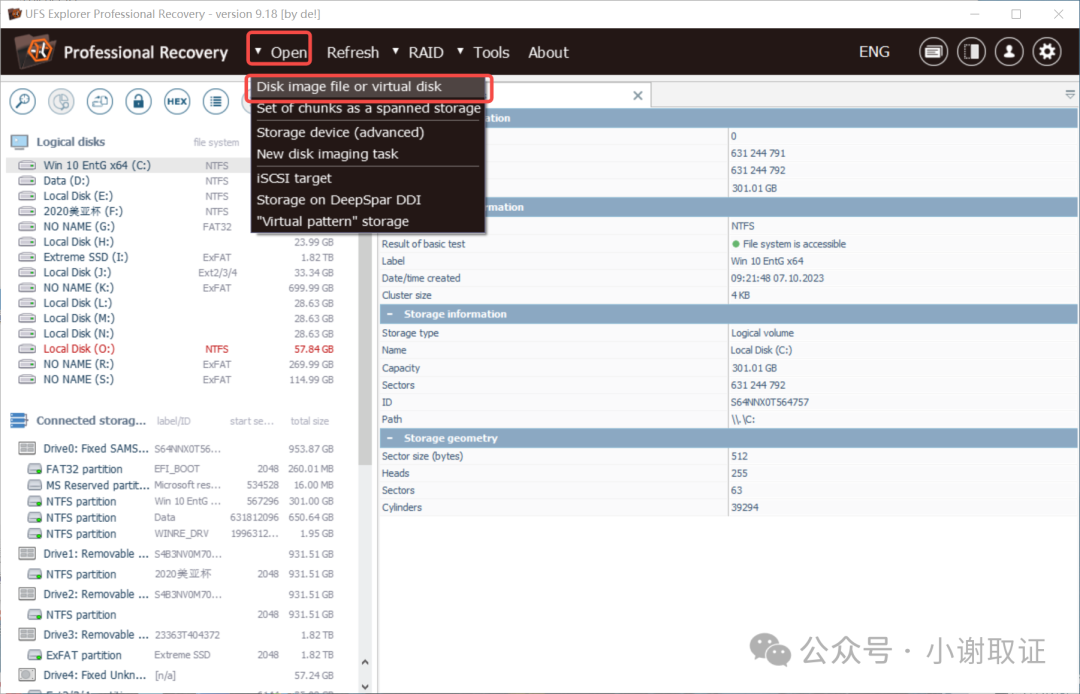Click the ID value S64NNX0T564757
The image size is (1080, 694).
pos(770,402)
